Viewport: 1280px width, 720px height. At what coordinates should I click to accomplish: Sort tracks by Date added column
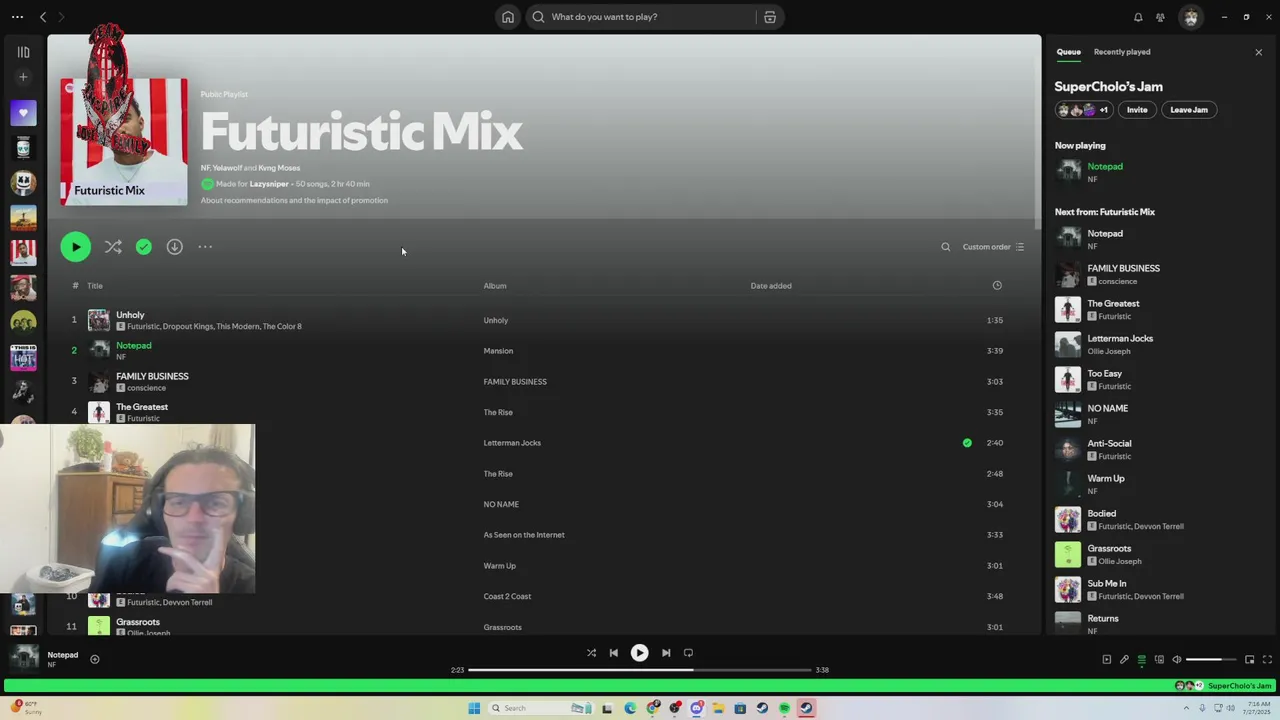[771, 286]
